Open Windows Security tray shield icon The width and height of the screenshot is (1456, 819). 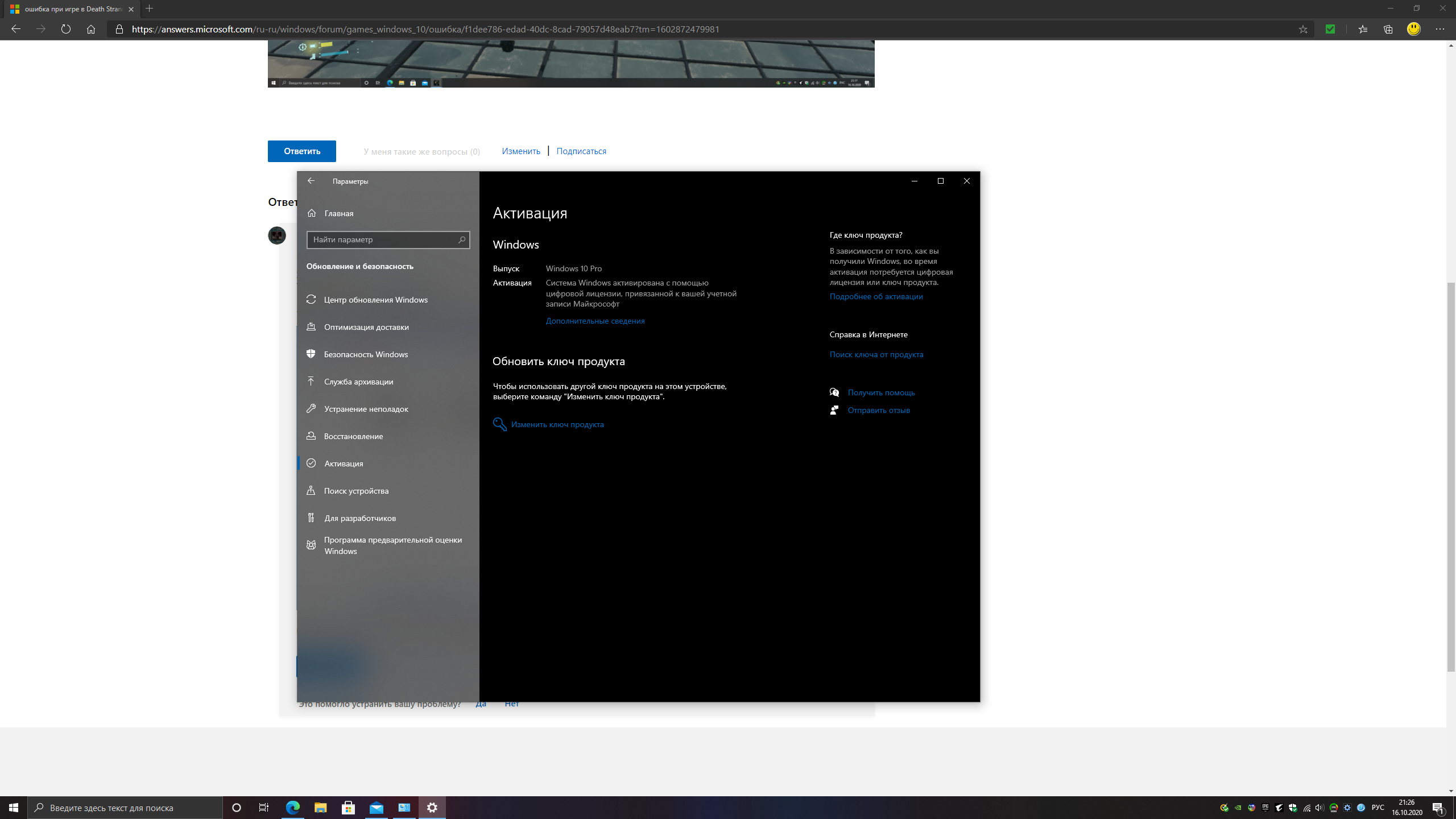1292,808
